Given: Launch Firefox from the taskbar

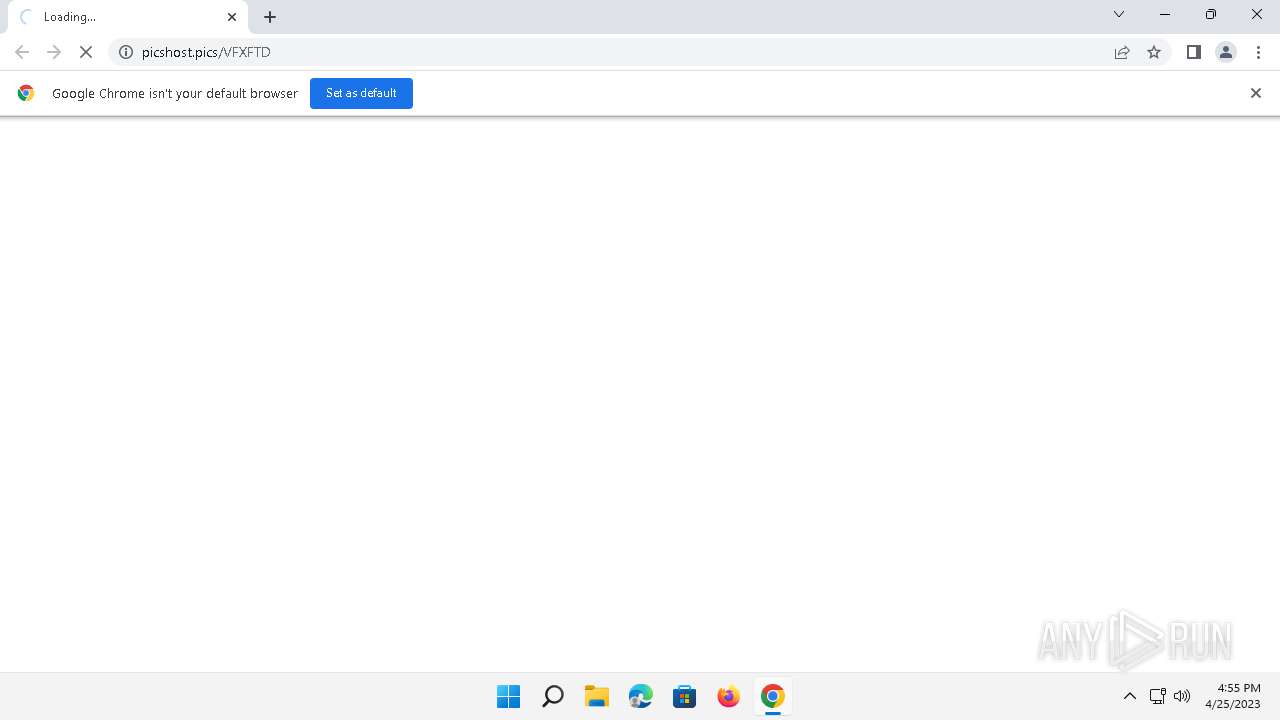Looking at the screenshot, I should 729,696.
